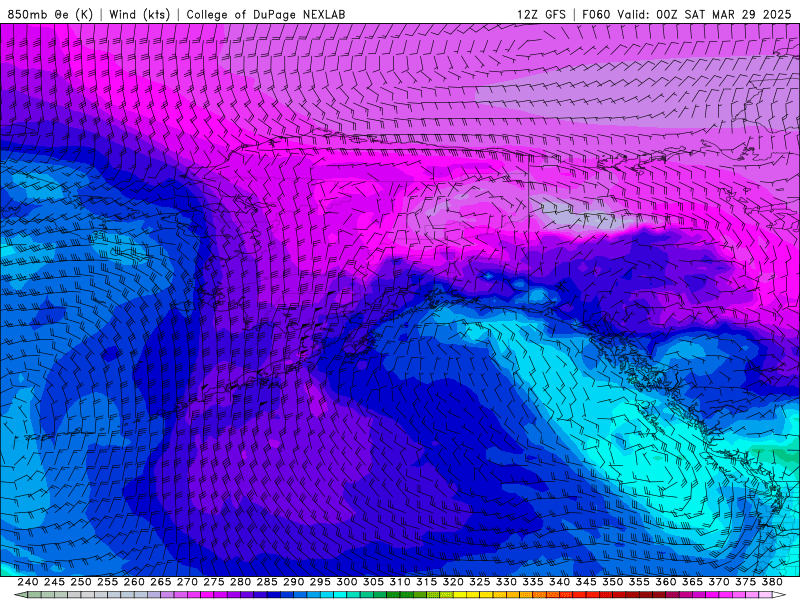The height and width of the screenshot is (600, 800).
Task: Click the 330 legend value
Action: 506,582
